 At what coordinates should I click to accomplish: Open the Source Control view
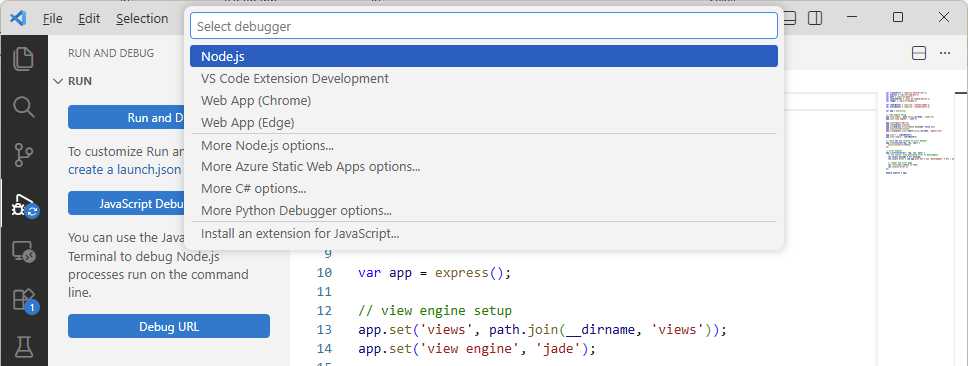pyautogui.click(x=23, y=155)
